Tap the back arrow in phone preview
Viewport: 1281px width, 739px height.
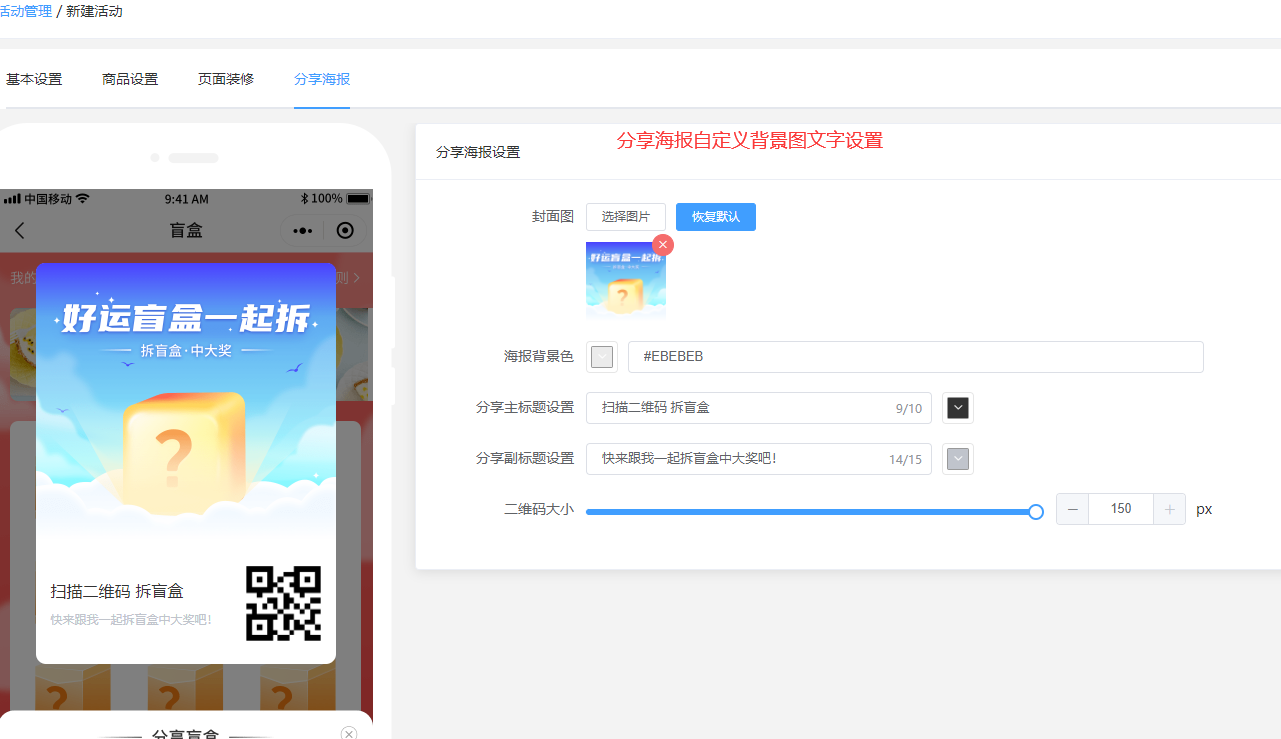pyautogui.click(x=19, y=230)
